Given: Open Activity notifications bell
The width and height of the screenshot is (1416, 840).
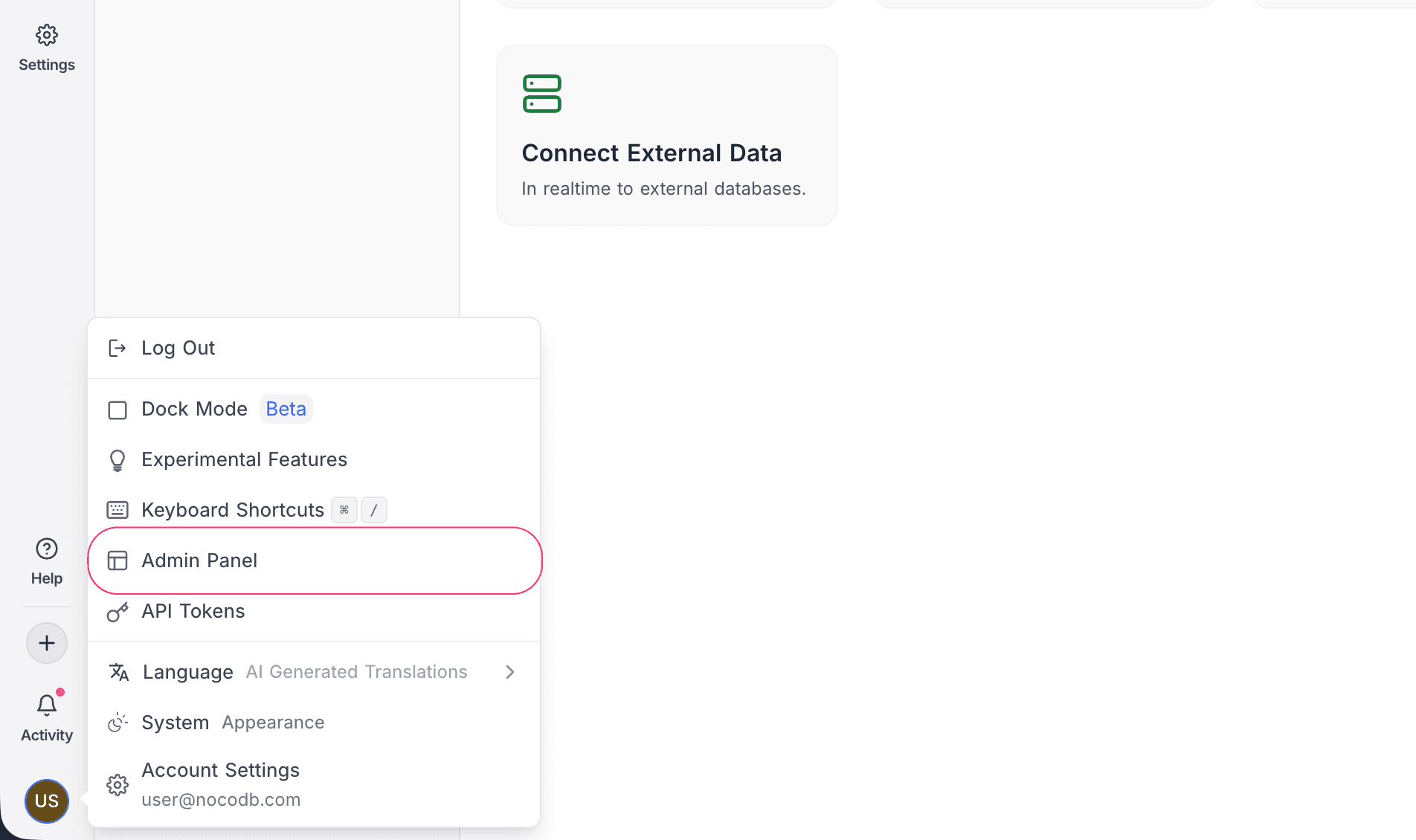Looking at the screenshot, I should [x=47, y=705].
